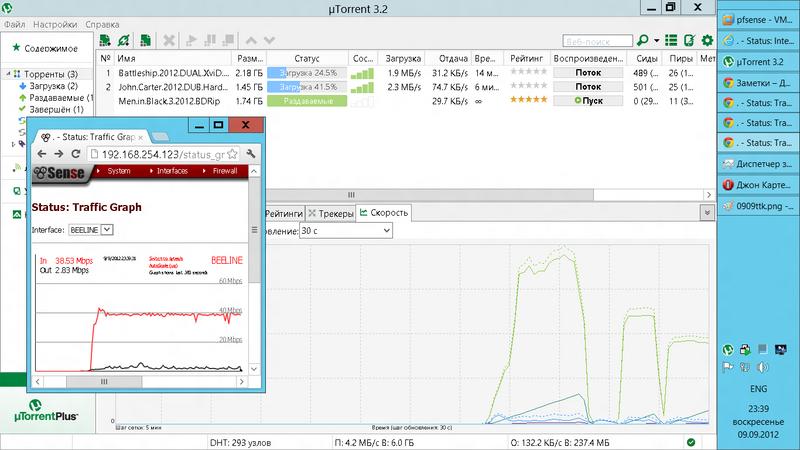Click browser Back arrow in pfSense window
Viewport: 800px width, 450px height.
(x=42, y=154)
